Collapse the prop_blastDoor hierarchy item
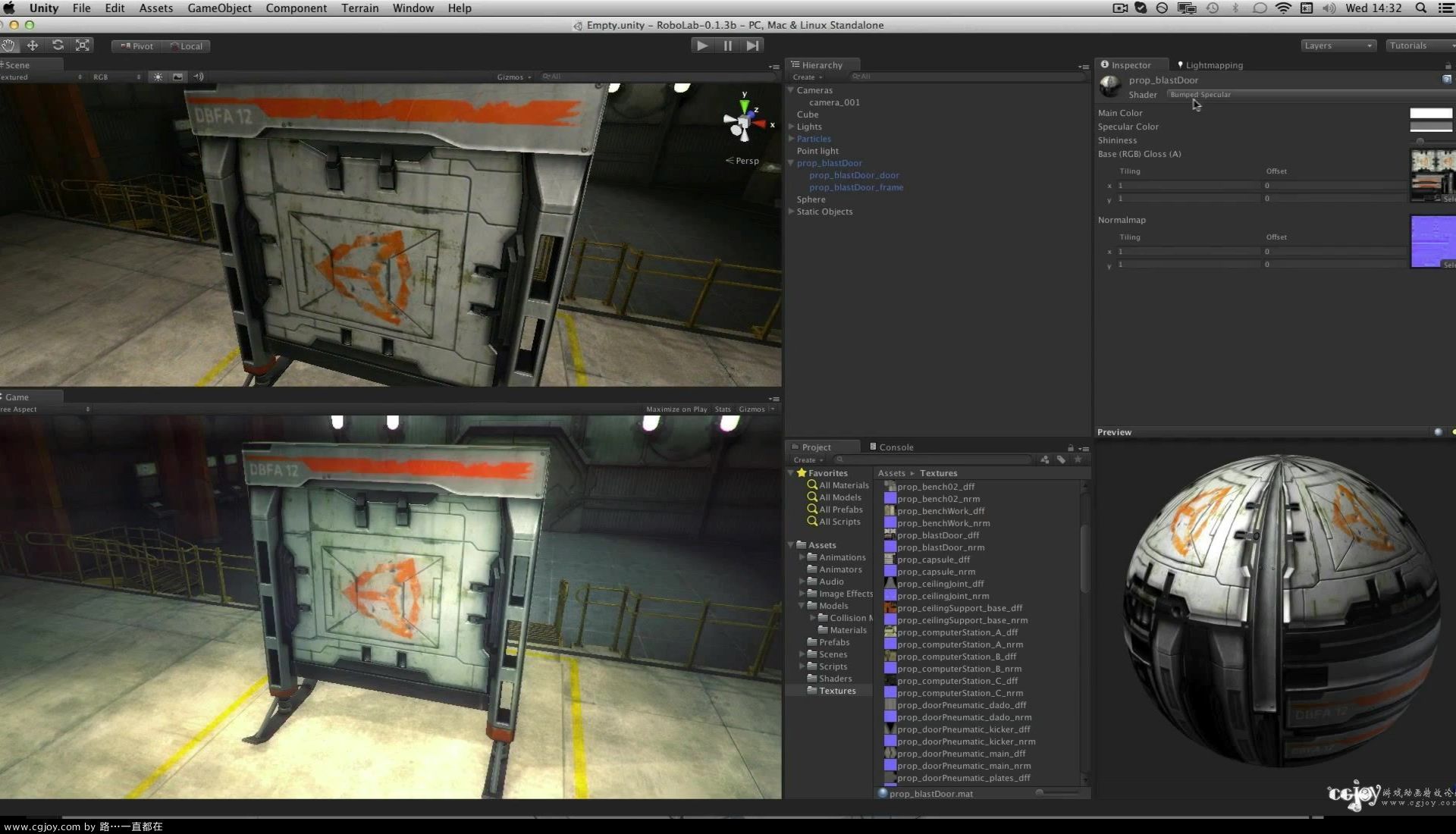 [x=791, y=163]
